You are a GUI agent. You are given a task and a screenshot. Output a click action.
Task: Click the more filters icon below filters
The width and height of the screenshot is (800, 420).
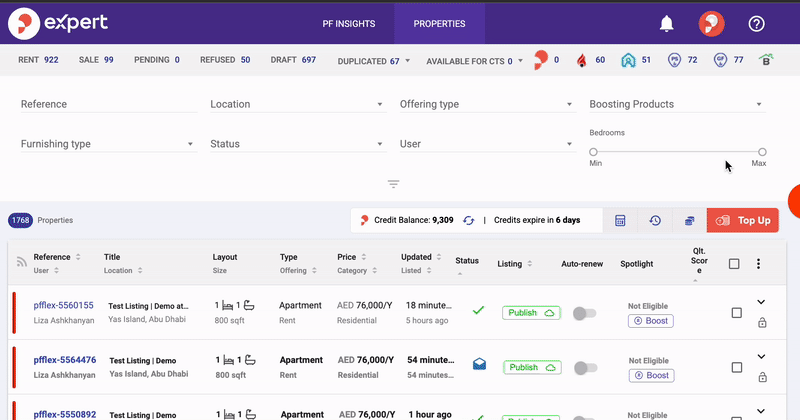[393, 184]
